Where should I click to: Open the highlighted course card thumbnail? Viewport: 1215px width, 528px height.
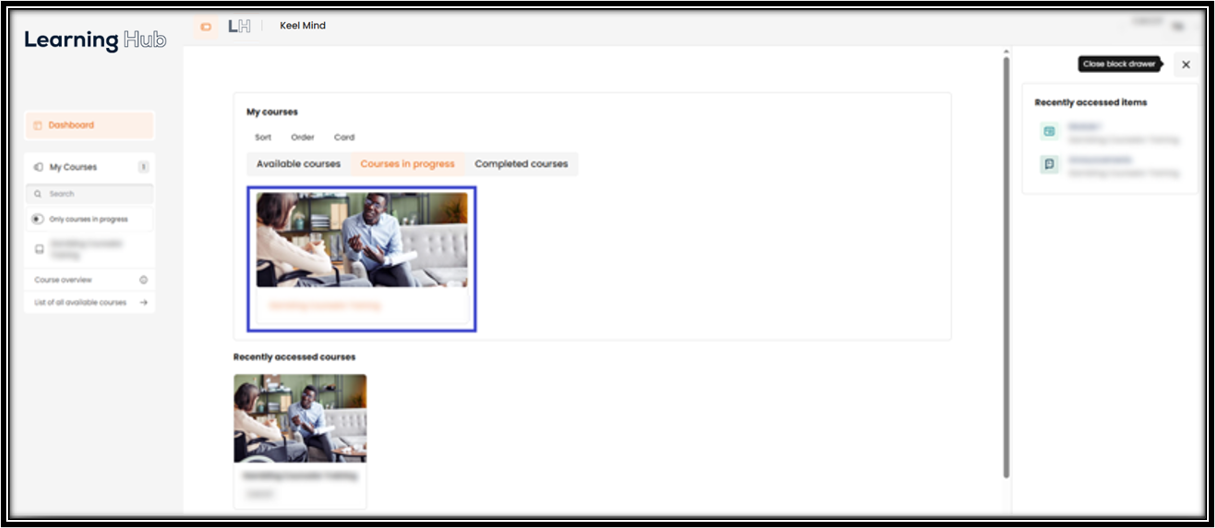[362, 240]
